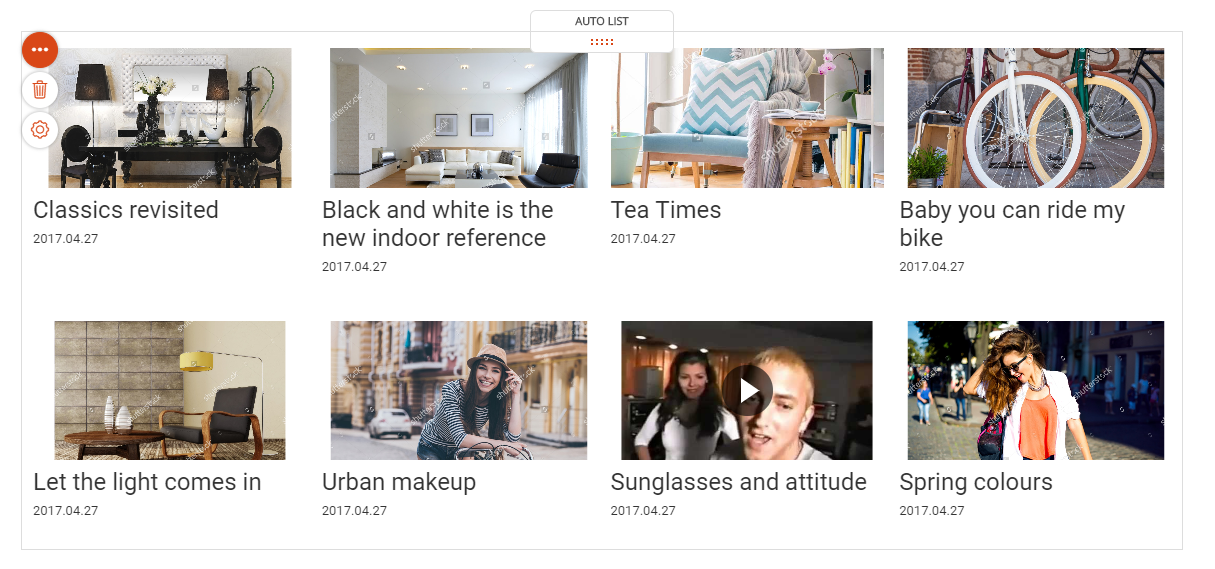
Task: Open the Urban makeup article title
Action: pyautogui.click(x=399, y=482)
